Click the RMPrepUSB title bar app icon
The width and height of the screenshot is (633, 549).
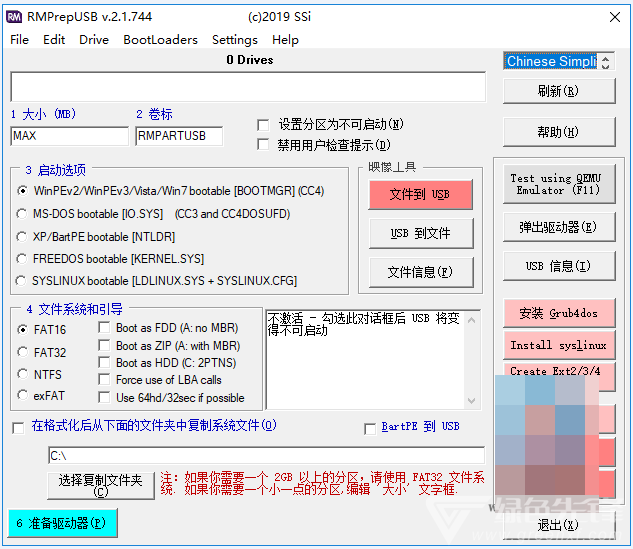(14, 17)
